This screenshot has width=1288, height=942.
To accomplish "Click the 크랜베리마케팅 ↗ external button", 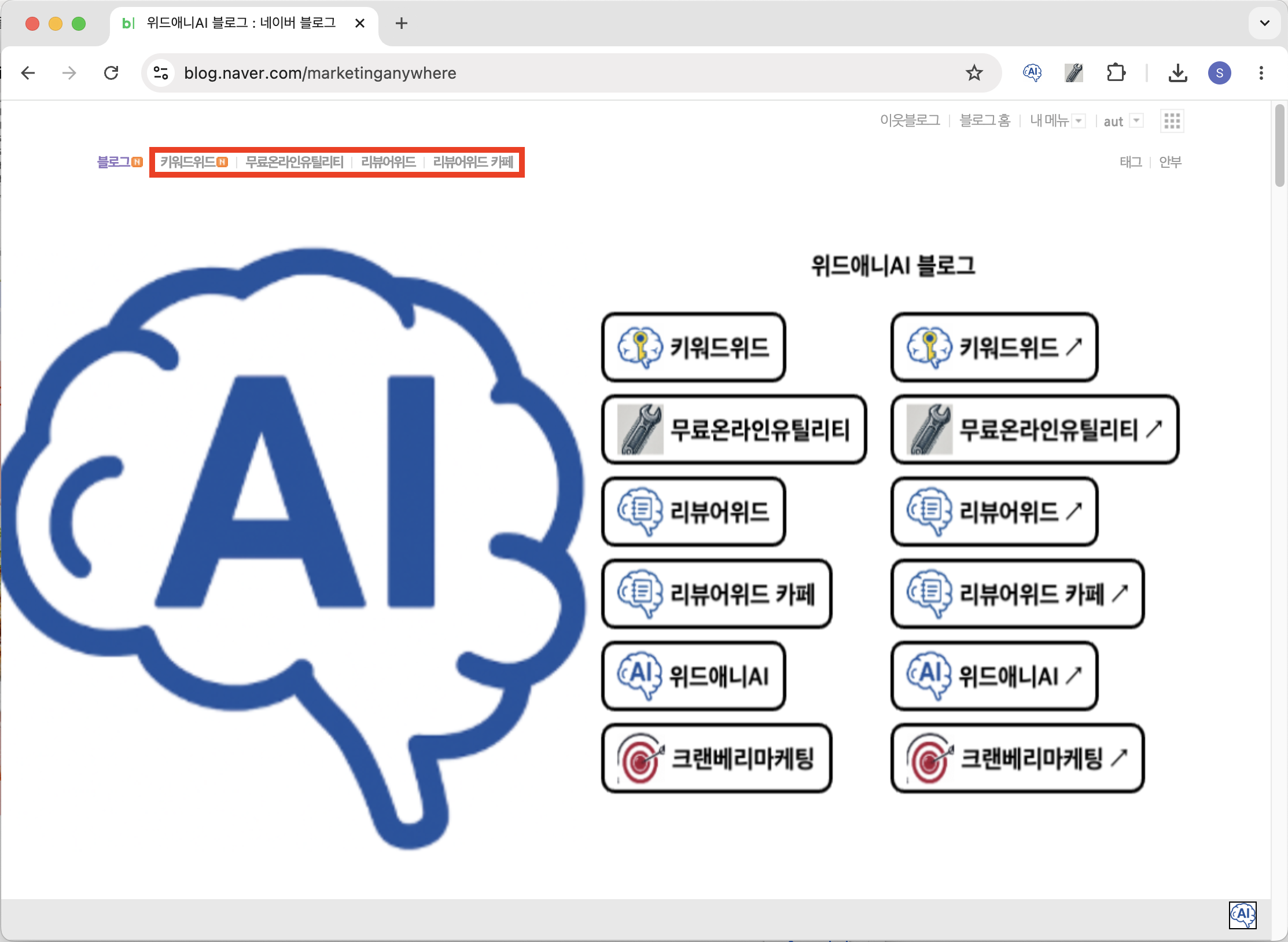I will 1018,758.
